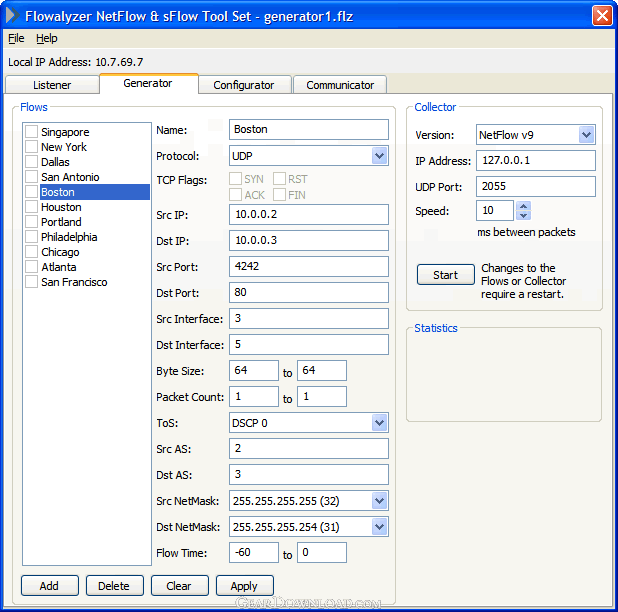
Task: Enable the Houston flow checkbox
Action: click(32, 206)
